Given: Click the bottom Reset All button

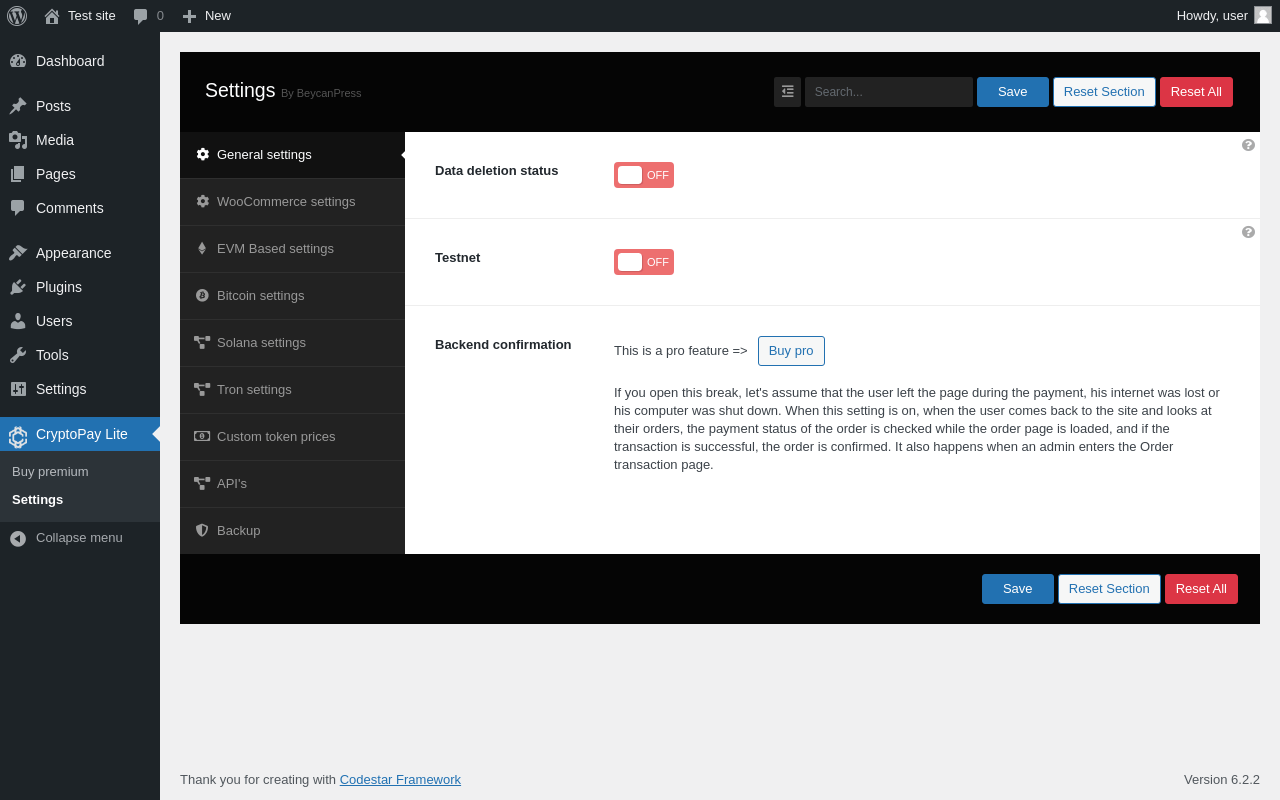Looking at the screenshot, I should coord(1201,589).
